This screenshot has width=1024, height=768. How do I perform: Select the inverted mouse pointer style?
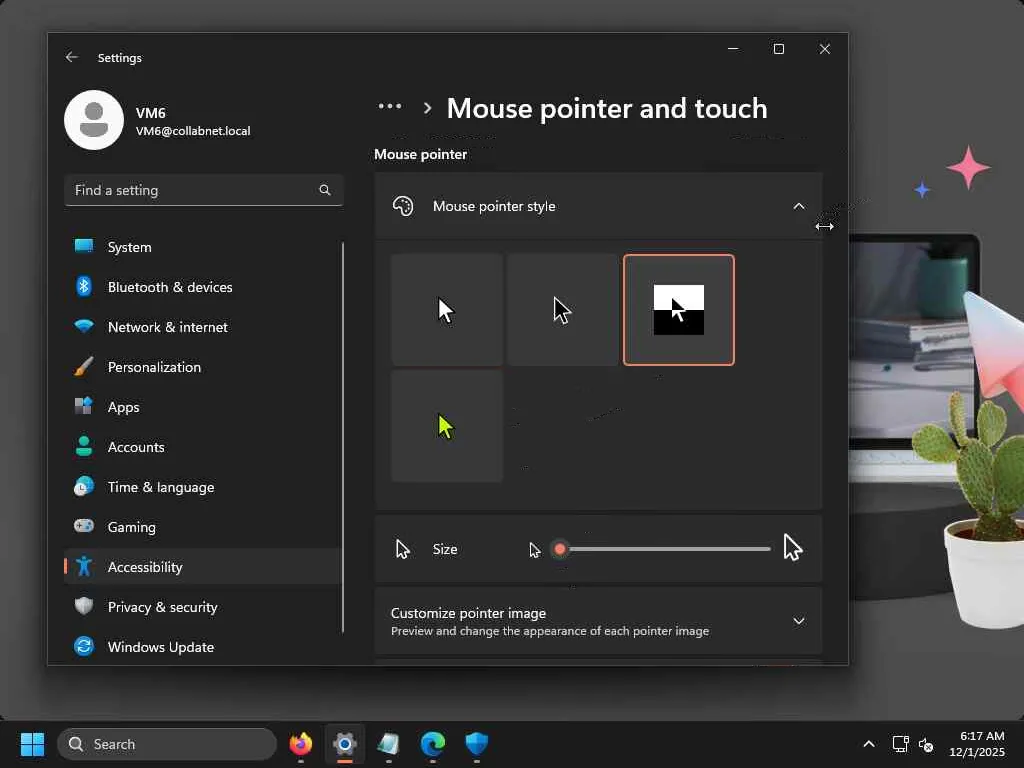click(679, 310)
